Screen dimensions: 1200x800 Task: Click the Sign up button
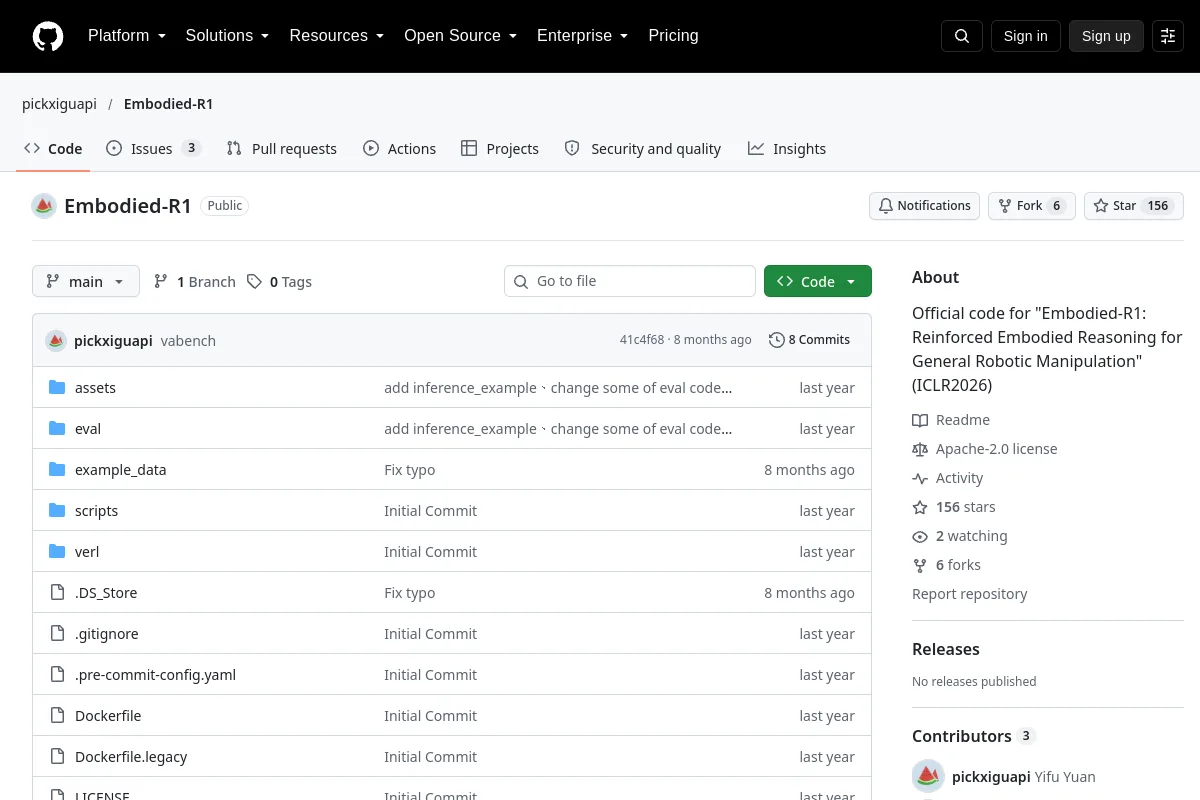(1106, 36)
